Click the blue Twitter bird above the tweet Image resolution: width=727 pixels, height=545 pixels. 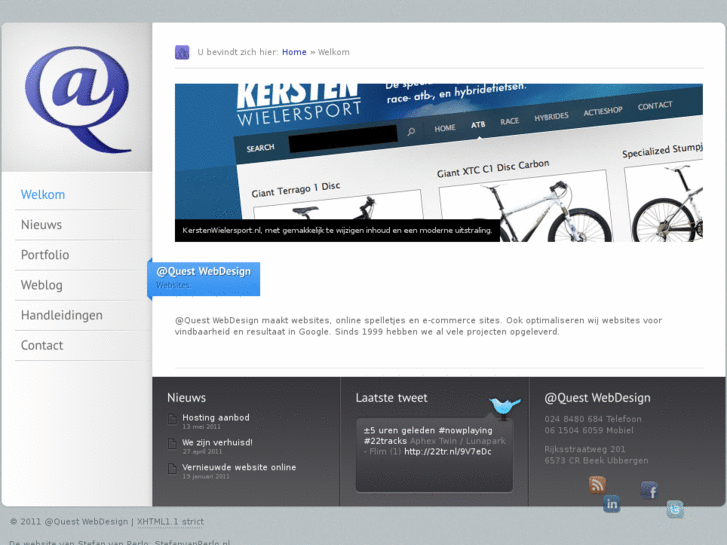click(x=505, y=407)
